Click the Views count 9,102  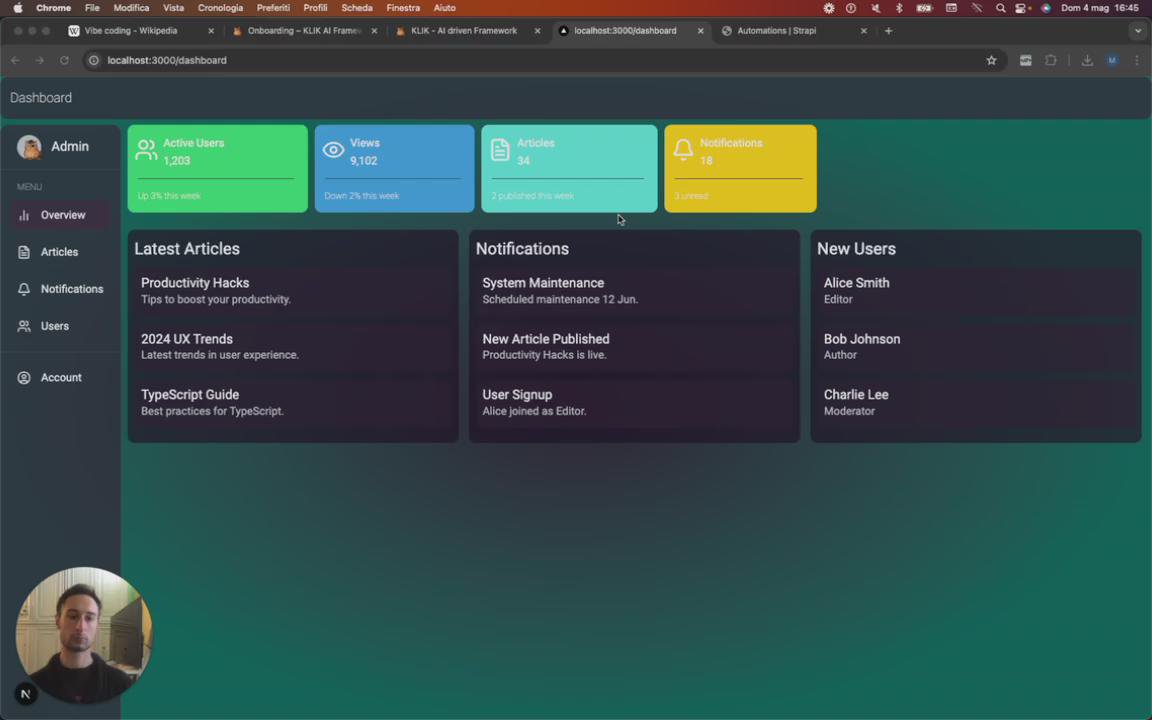point(364,161)
